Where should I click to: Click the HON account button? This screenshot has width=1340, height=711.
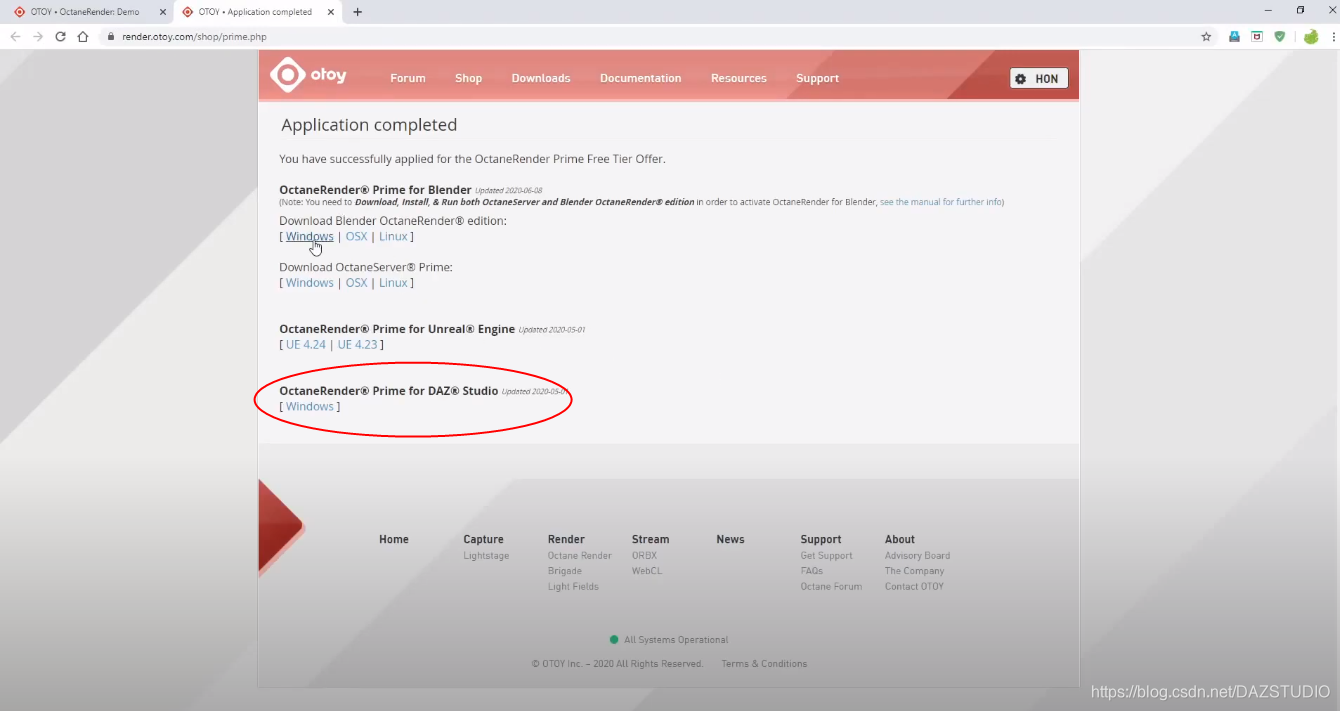(1039, 79)
